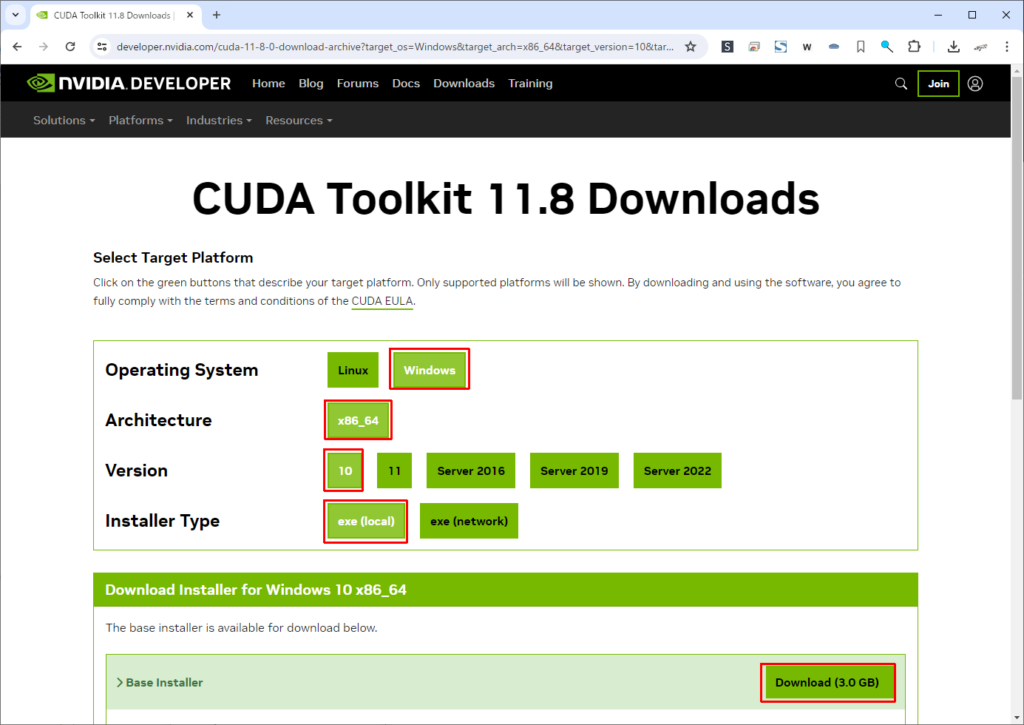Open the tab search dropdown arrow
1024x725 pixels.
[x=15, y=14]
